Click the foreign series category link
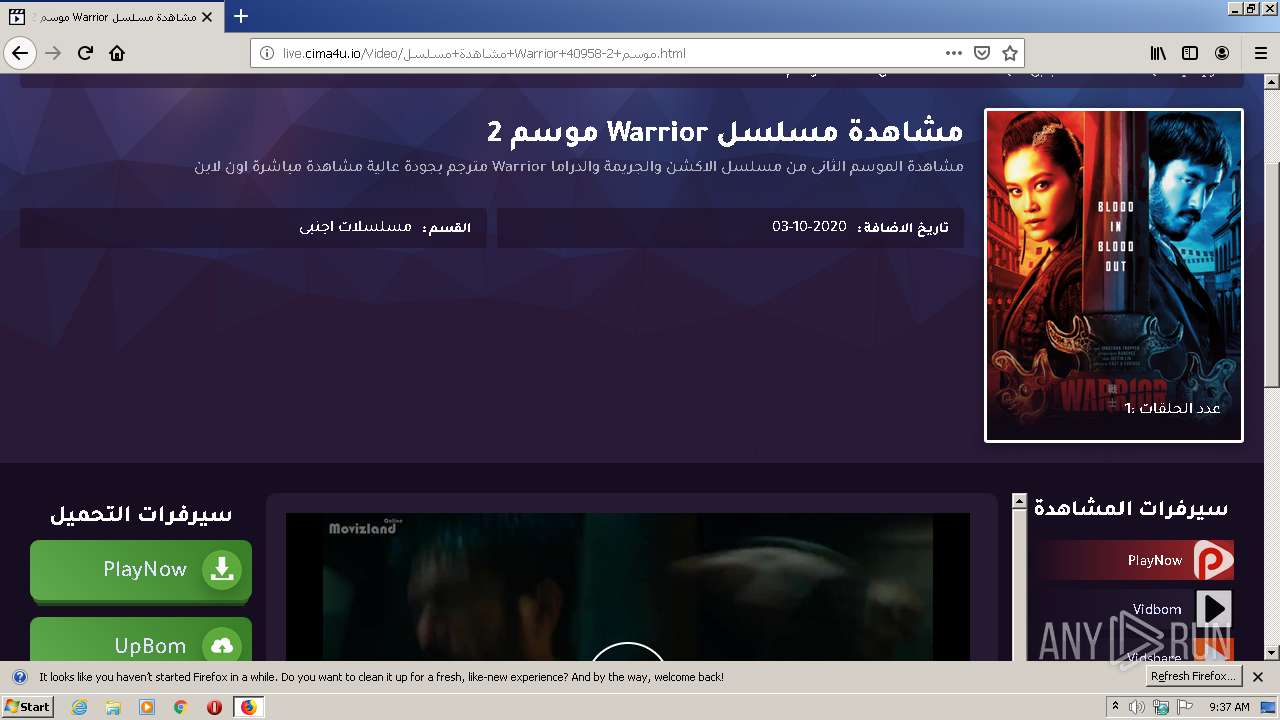 [356, 227]
